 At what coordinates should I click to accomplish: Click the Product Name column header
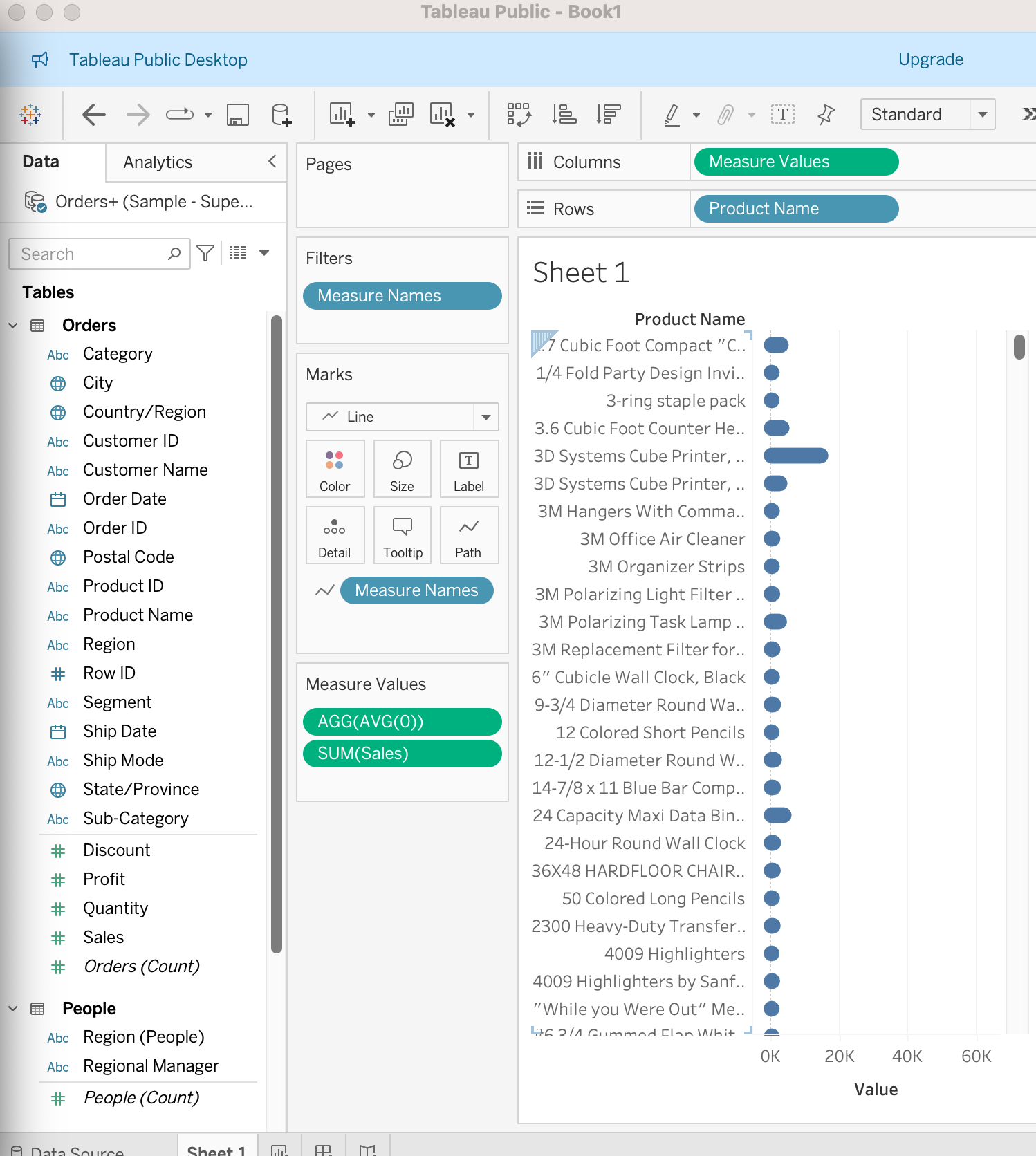coord(690,319)
